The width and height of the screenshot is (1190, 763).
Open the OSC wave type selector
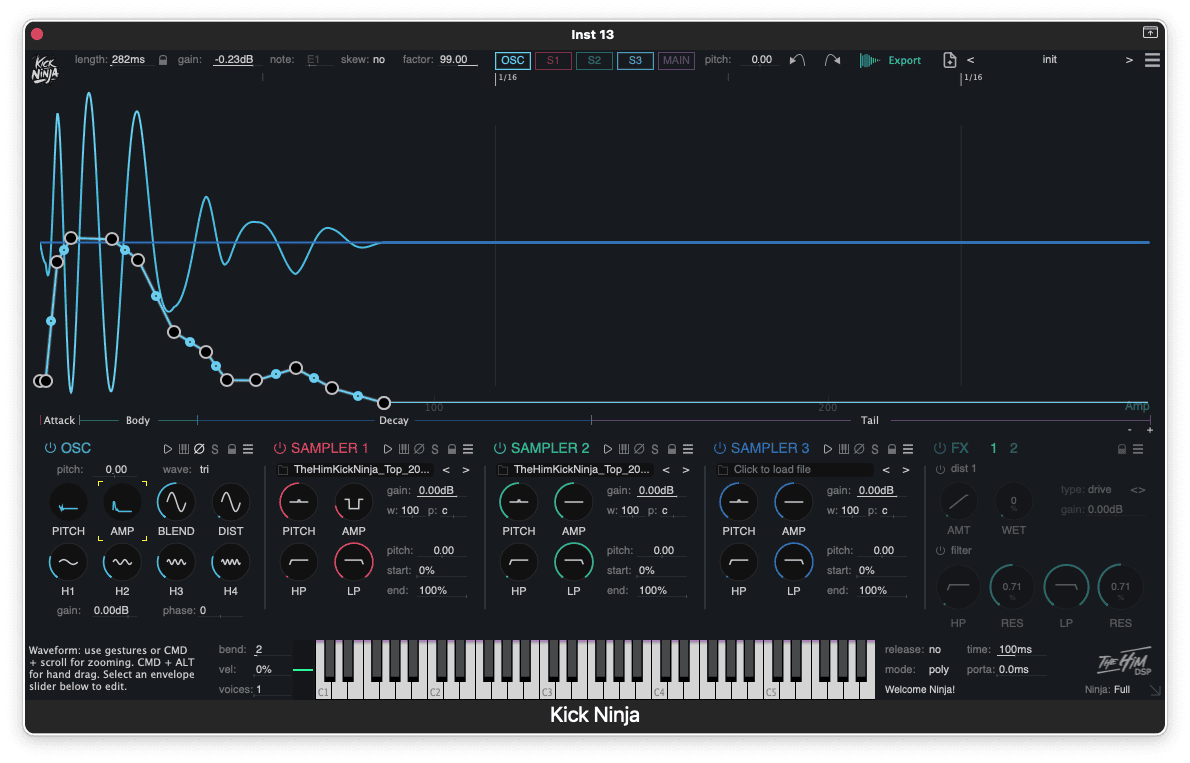204,469
